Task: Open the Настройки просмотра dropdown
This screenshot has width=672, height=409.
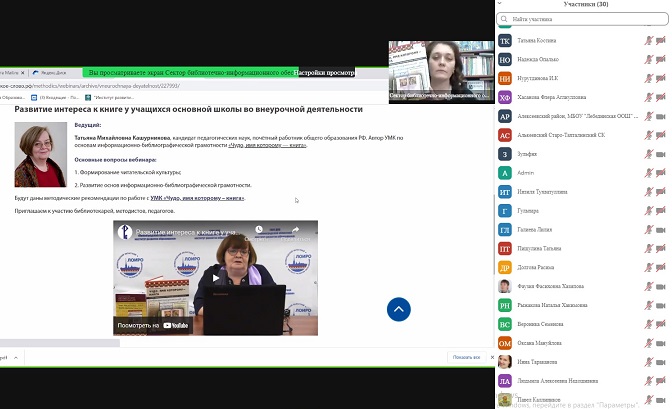Action: tap(325, 72)
